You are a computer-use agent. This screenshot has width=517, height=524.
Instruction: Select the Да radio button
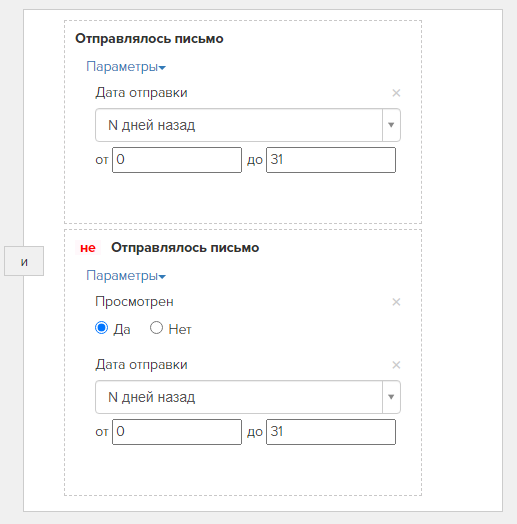pos(101,328)
